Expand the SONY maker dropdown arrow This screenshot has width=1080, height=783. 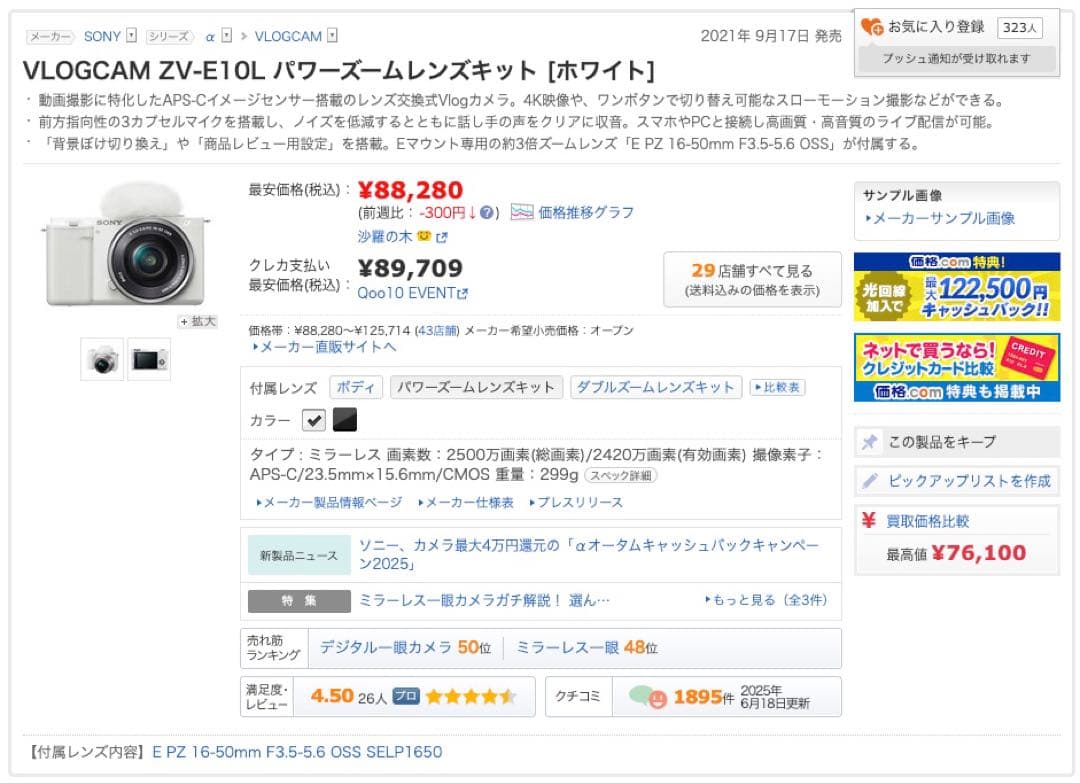(131, 36)
